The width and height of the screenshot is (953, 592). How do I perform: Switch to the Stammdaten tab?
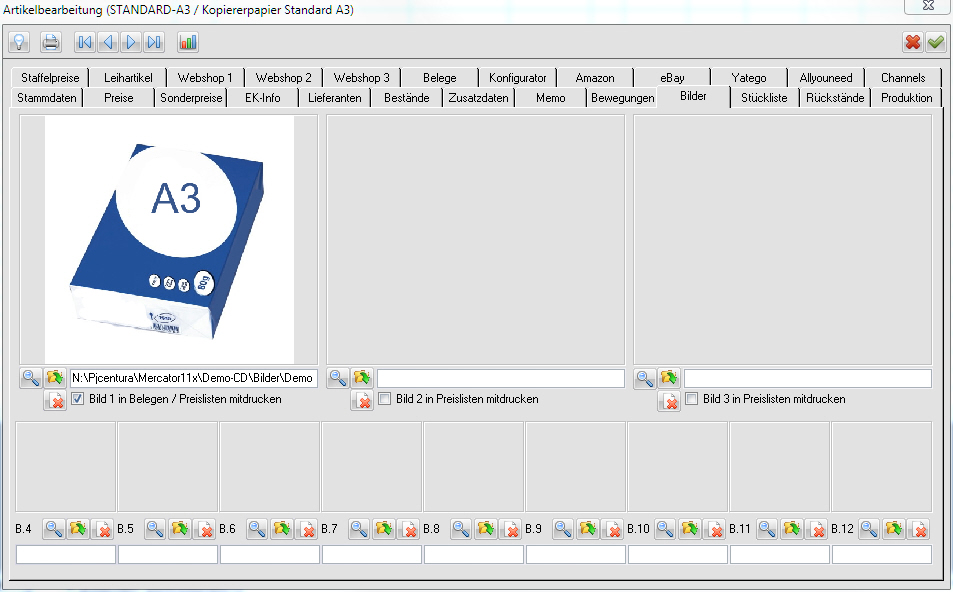pos(47,98)
